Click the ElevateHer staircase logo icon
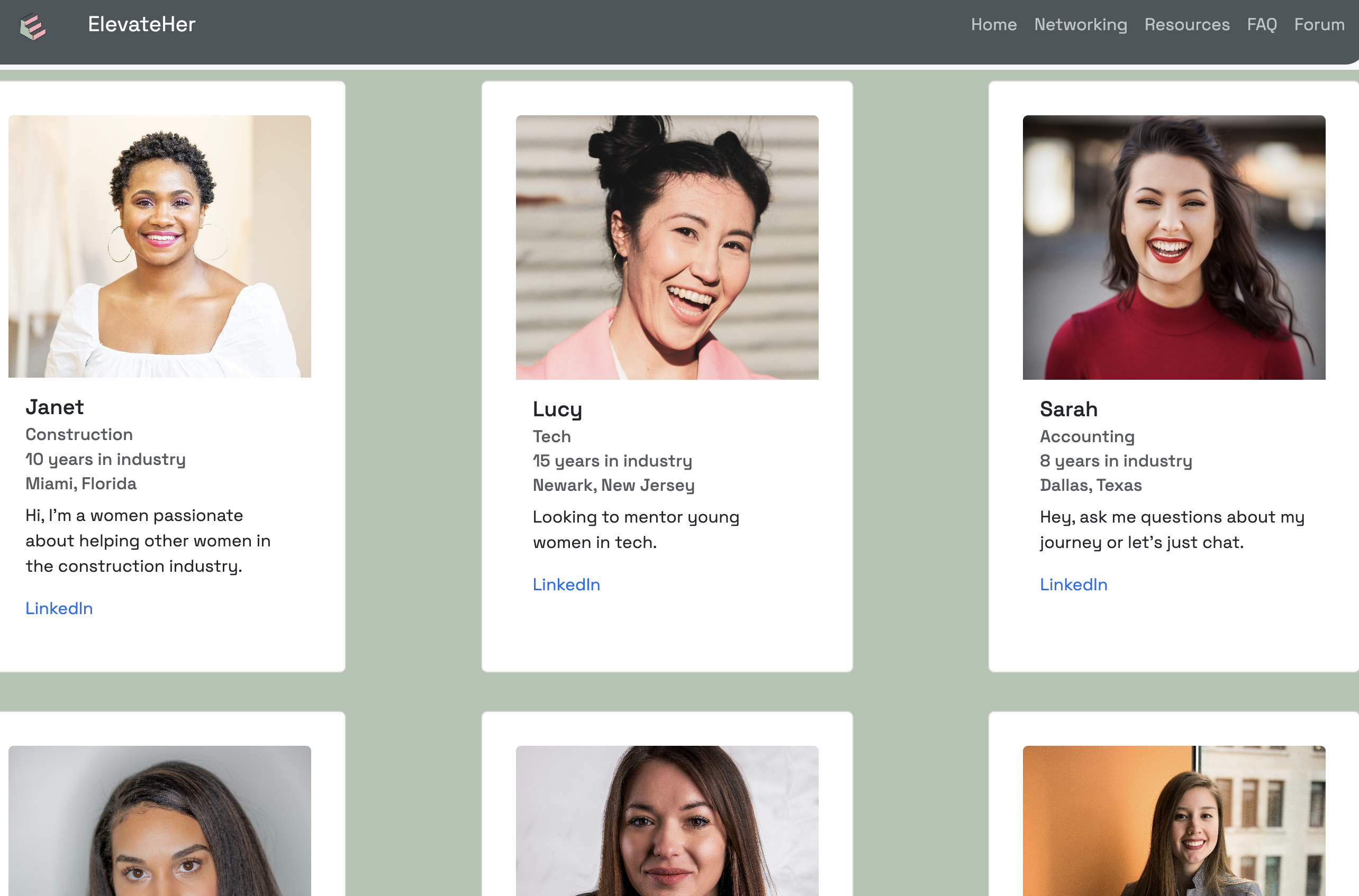The height and width of the screenshot is (896, 1359). coord(33,26)
